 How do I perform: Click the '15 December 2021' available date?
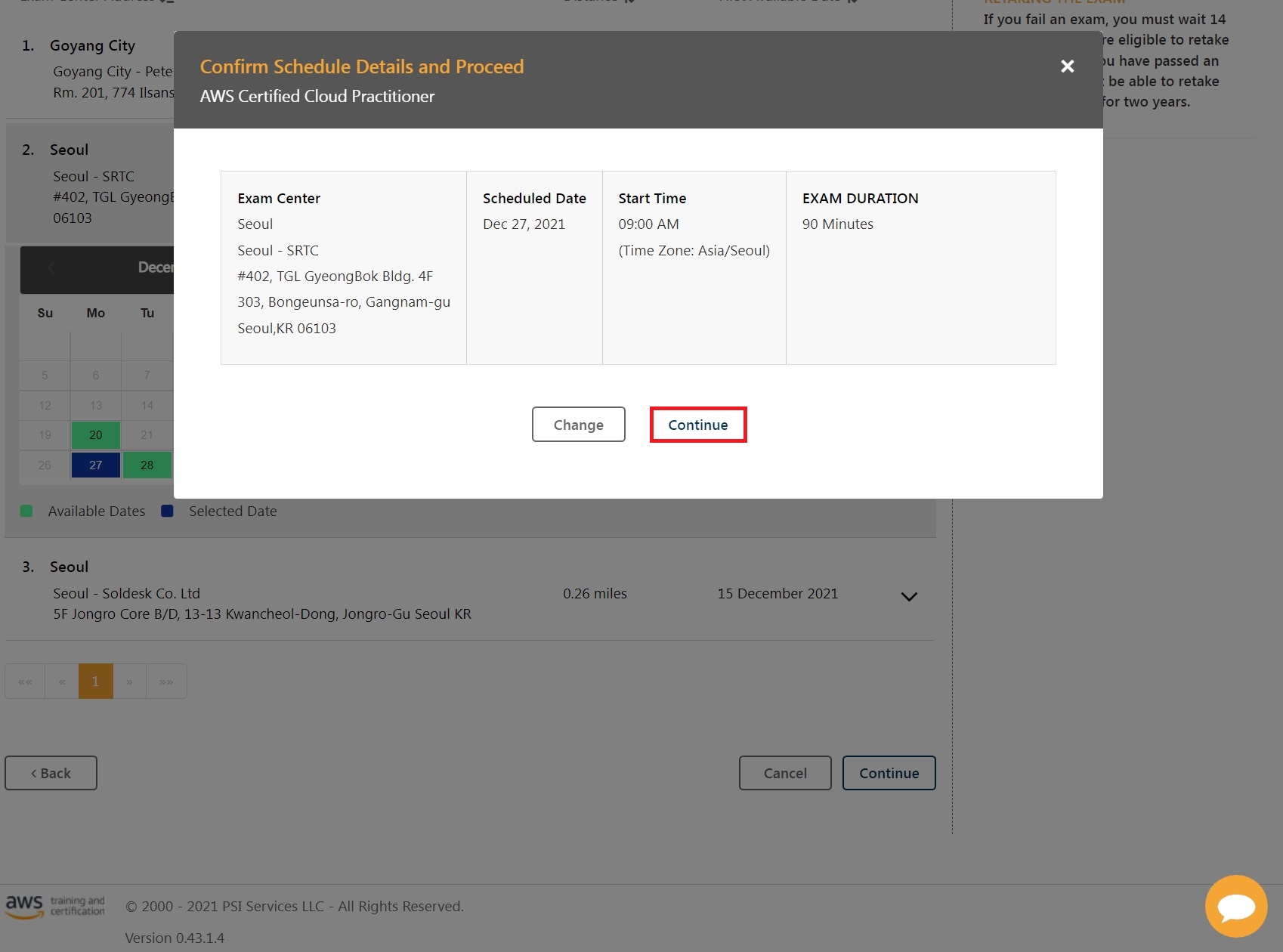(x=778, y=593)
